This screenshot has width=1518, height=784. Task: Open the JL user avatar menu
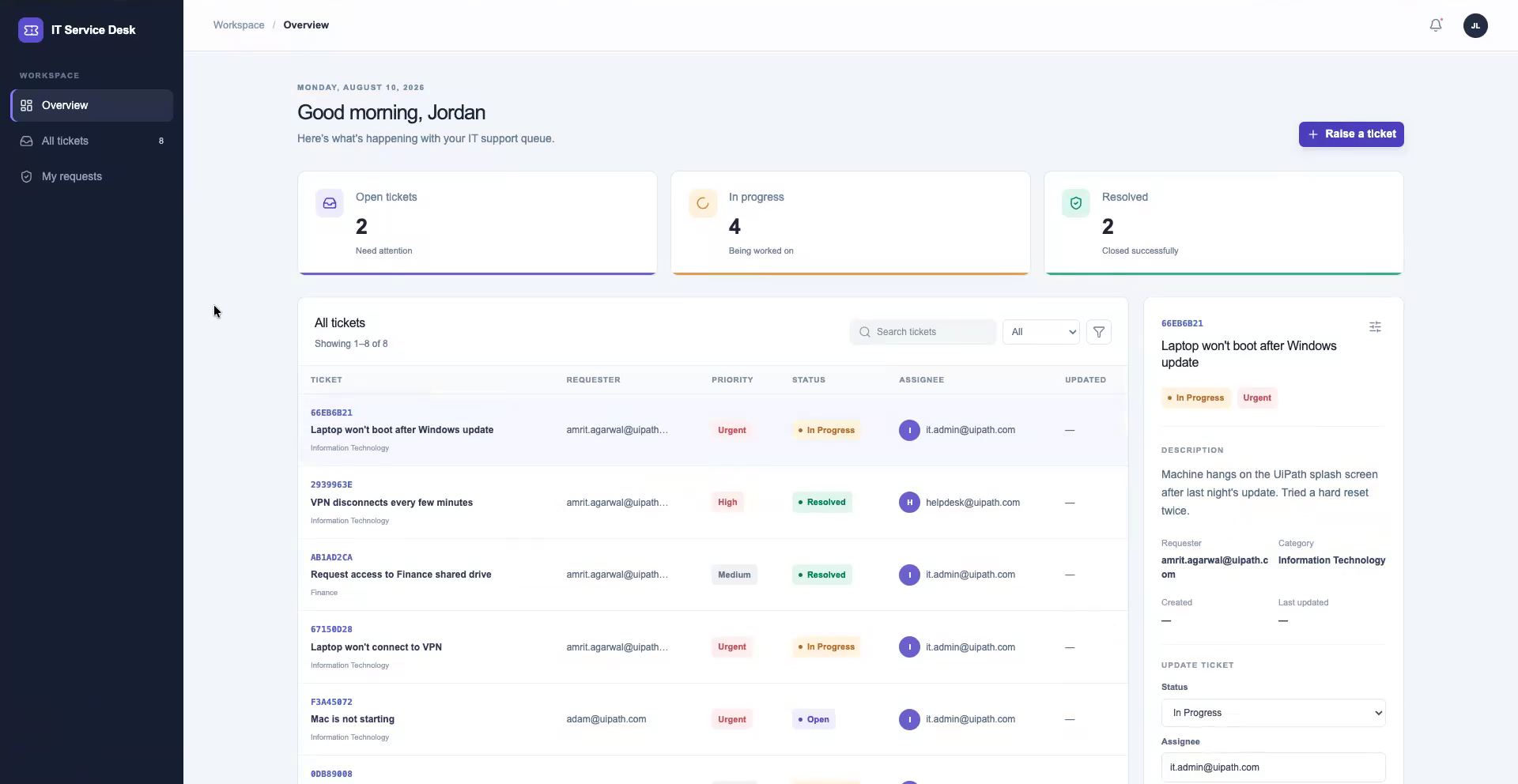pos(1475,25)
